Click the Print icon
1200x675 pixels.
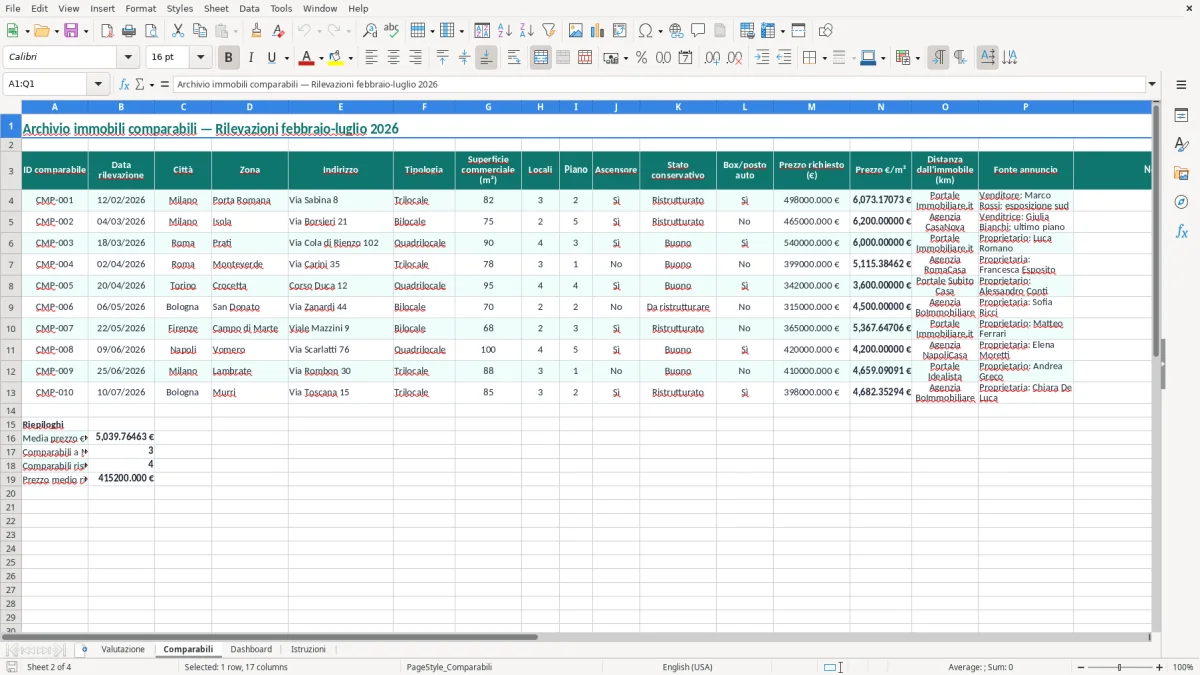click(129, 31)
